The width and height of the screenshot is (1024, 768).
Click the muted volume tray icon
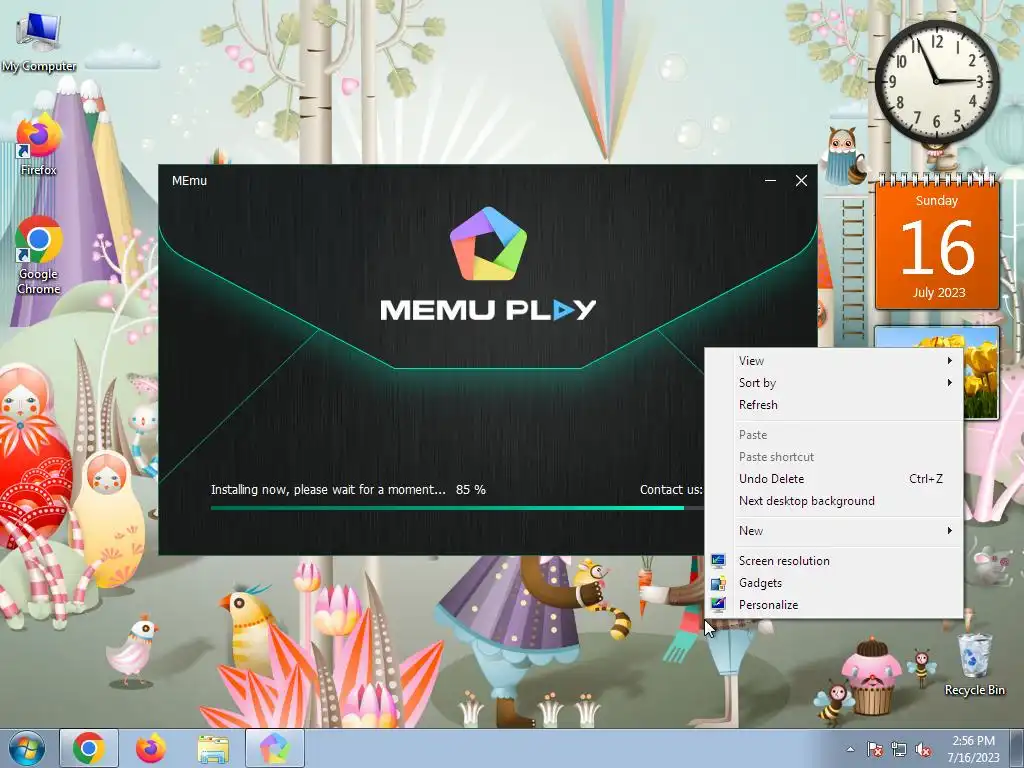923,750
